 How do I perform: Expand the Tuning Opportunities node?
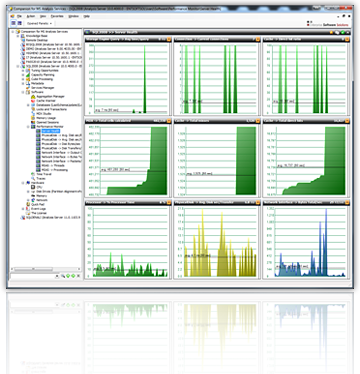tap(23, 71)
